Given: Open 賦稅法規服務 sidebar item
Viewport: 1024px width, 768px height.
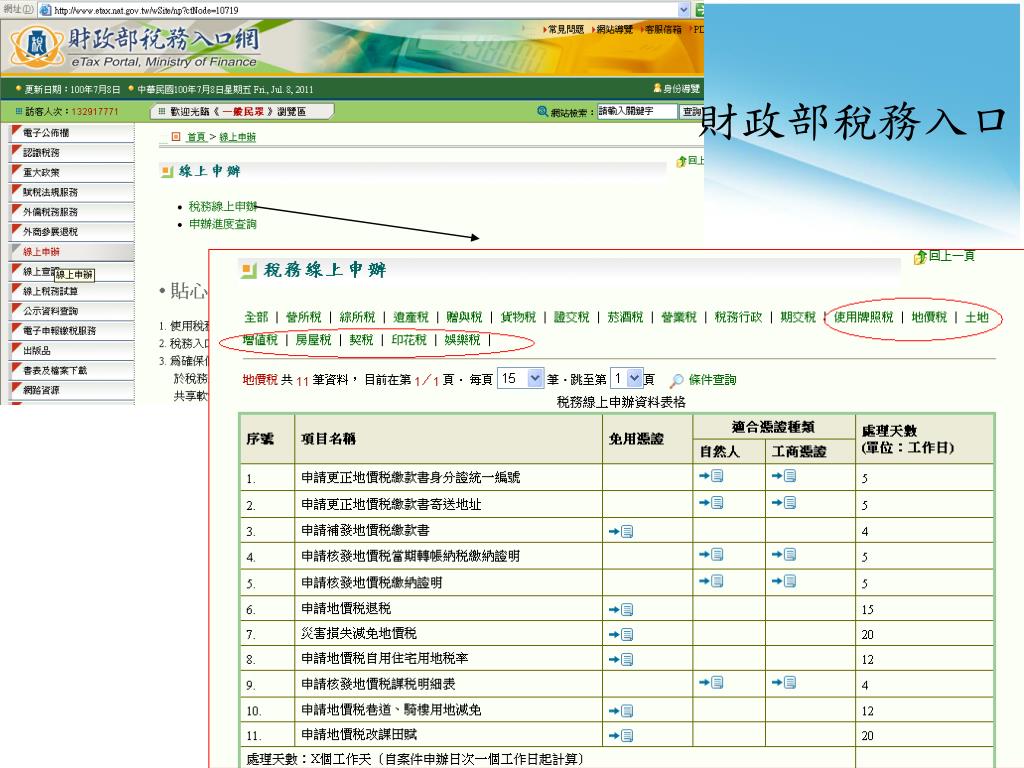Looking at the screenshot, I should [x=71, y=192].
